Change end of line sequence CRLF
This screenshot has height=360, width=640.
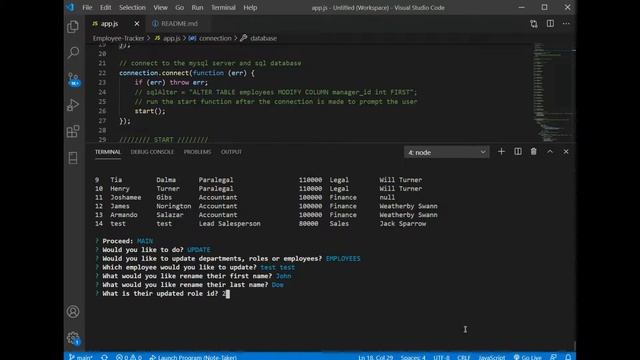coord(464,357)
